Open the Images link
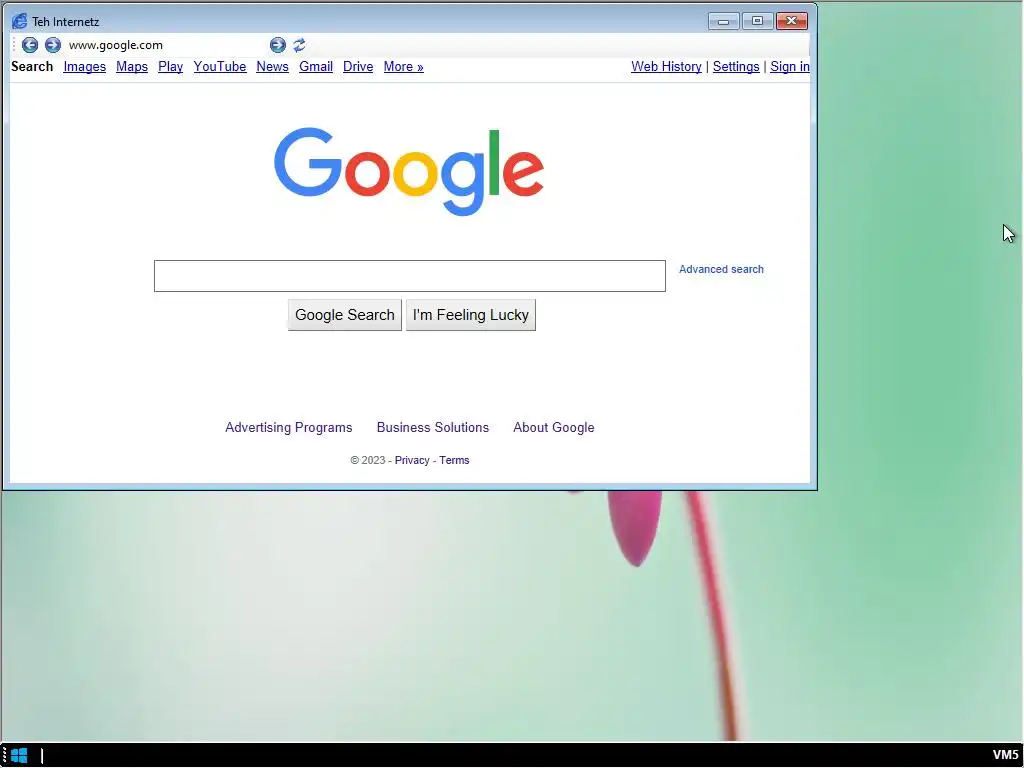Screen dimensions: 1024x768 [x=84, y=67]
